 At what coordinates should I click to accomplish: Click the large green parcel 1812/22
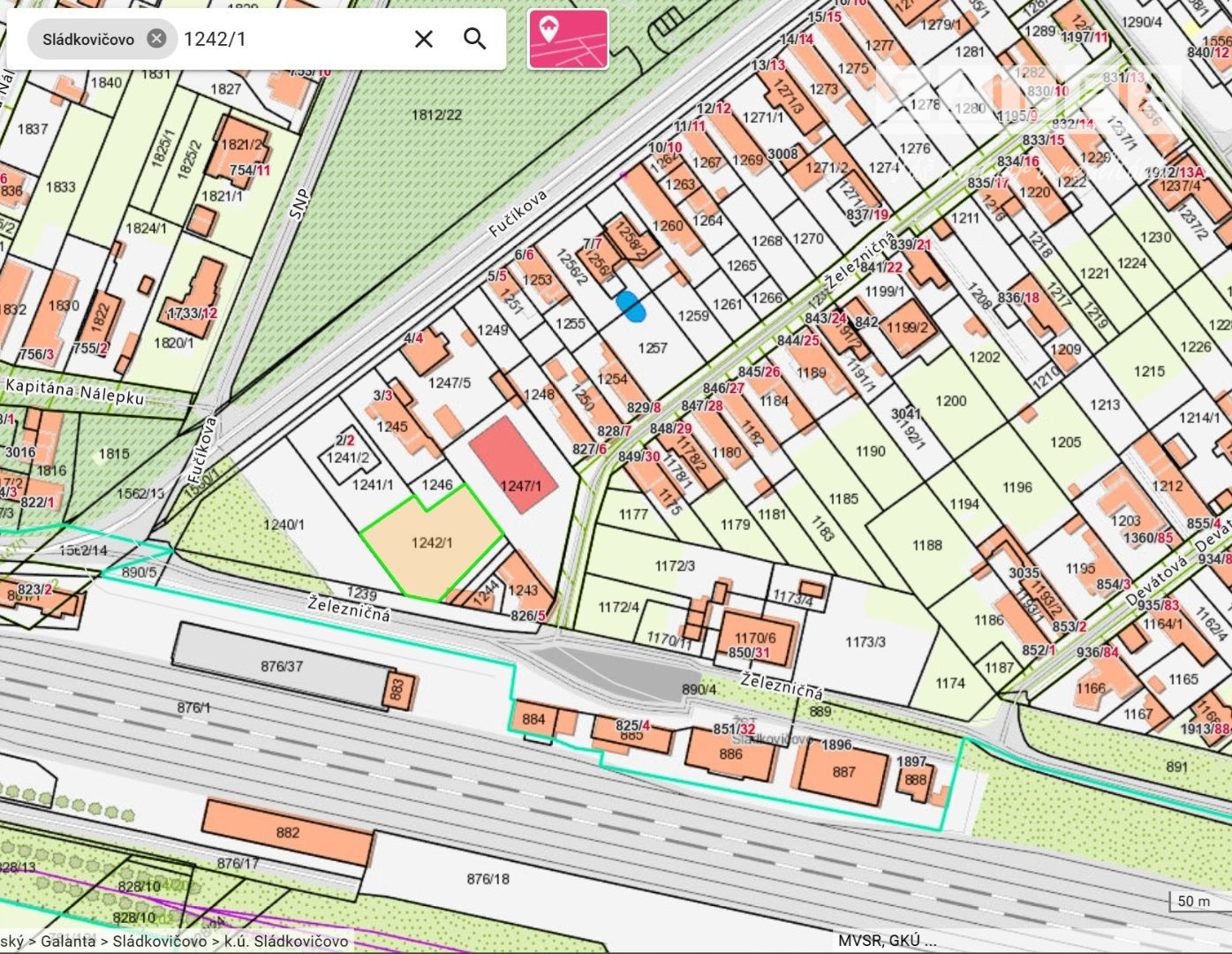pyautogui.click(x=436, y=116)
